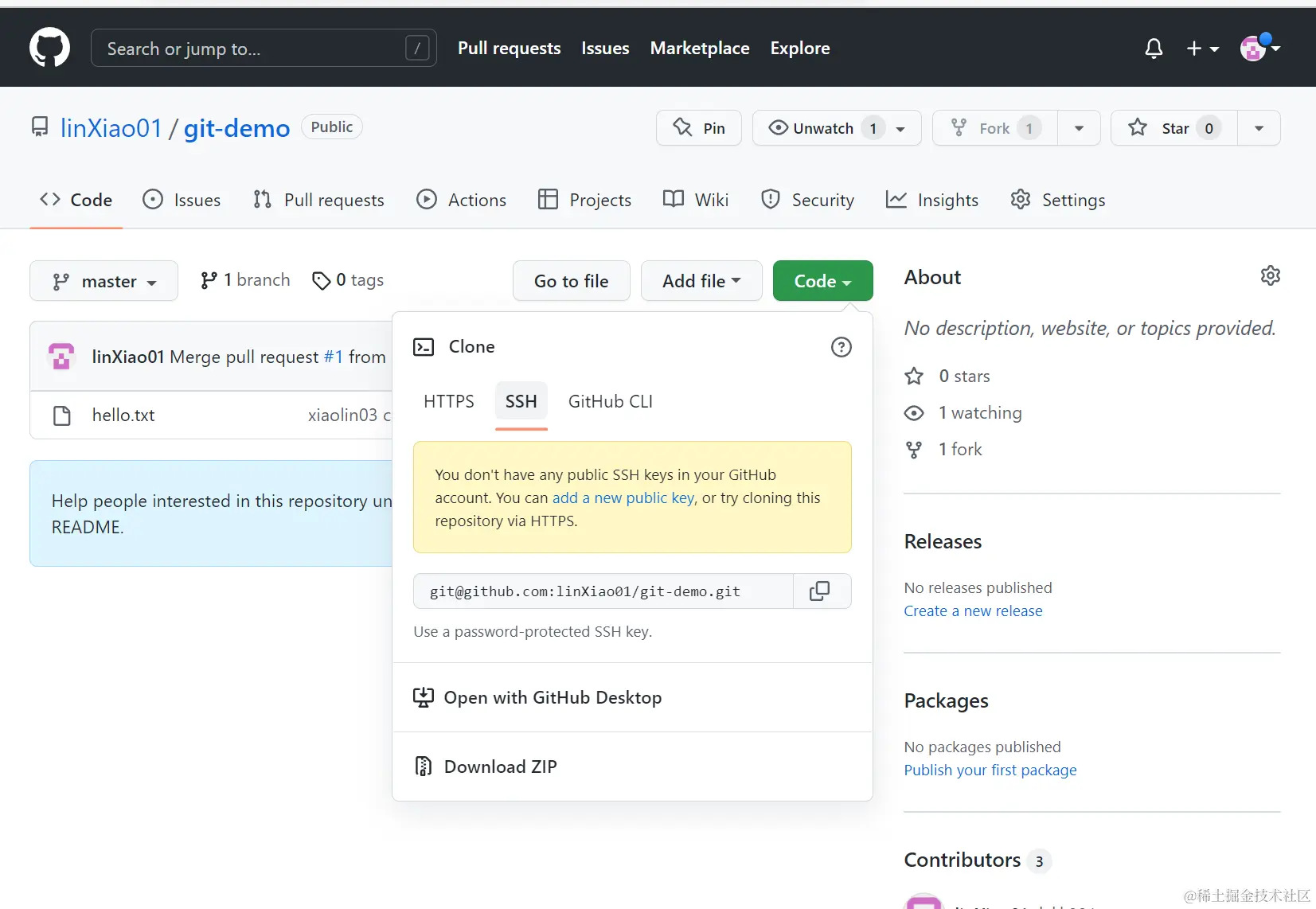1316x909 pixels.
Task: Click the Search or jump to field
Action: pyautogui.click(x=264, y=49)
